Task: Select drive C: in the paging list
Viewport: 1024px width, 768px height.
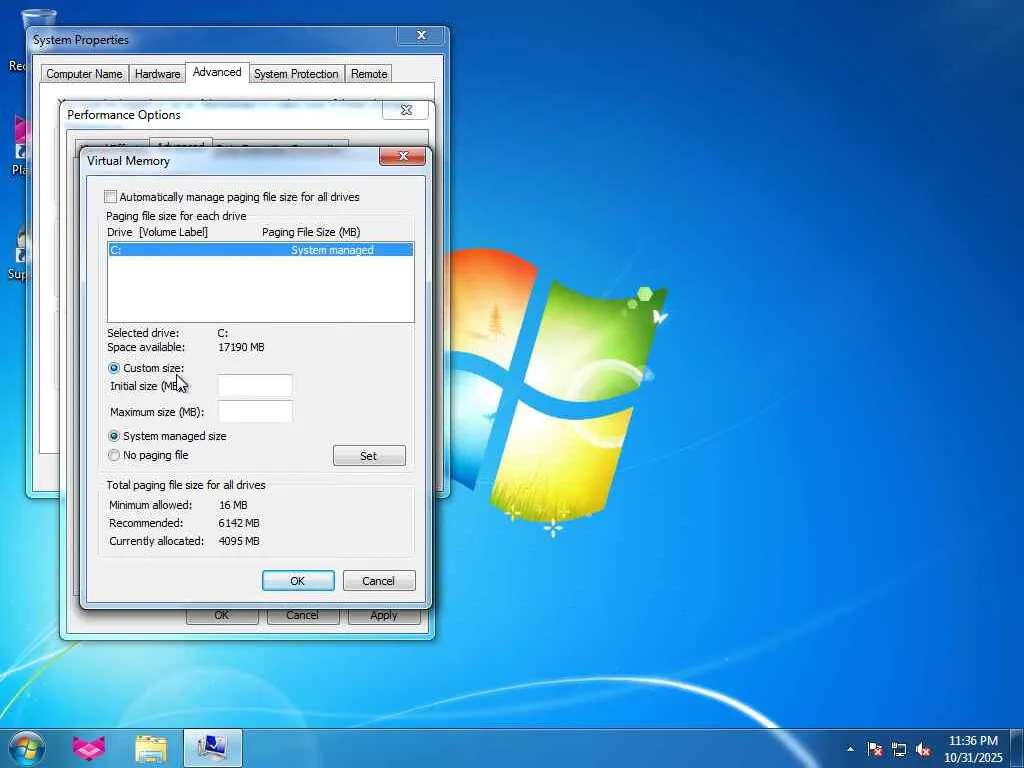Action: point(261,250)
